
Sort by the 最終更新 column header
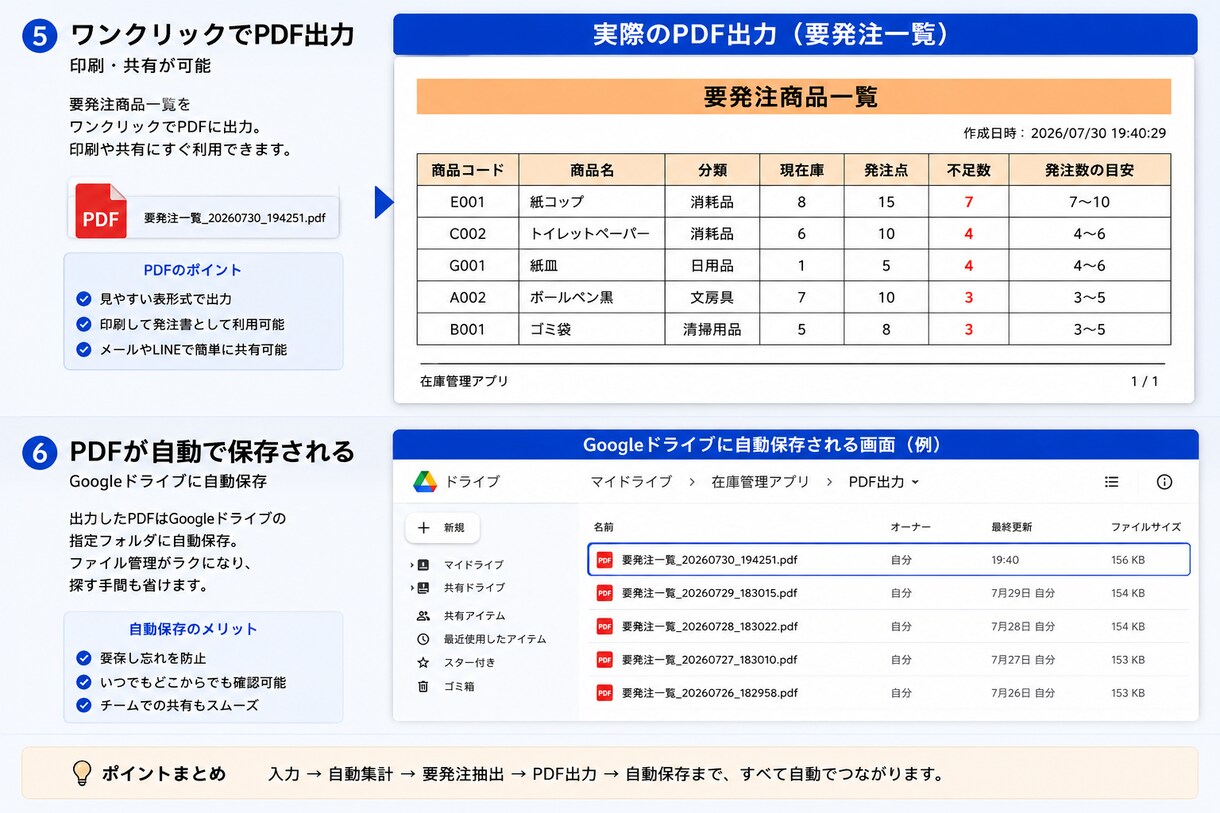tap(1011, 527)
